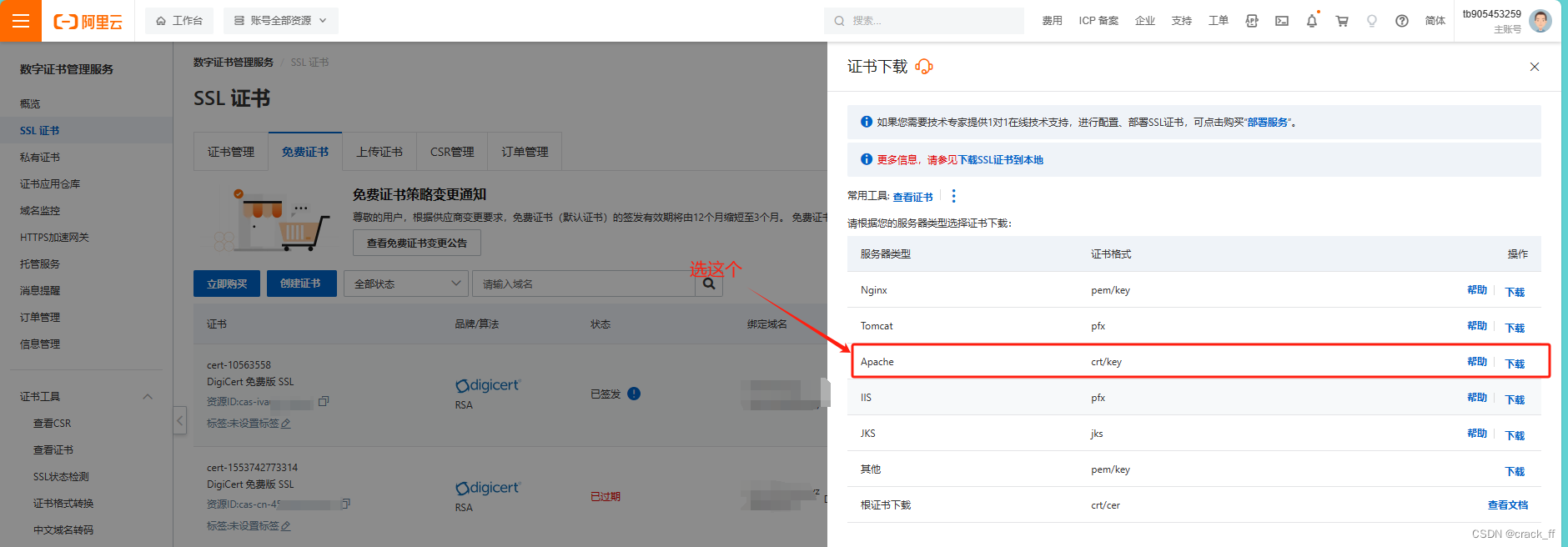Open 帮助 for the JKS row

[1477, 434]
